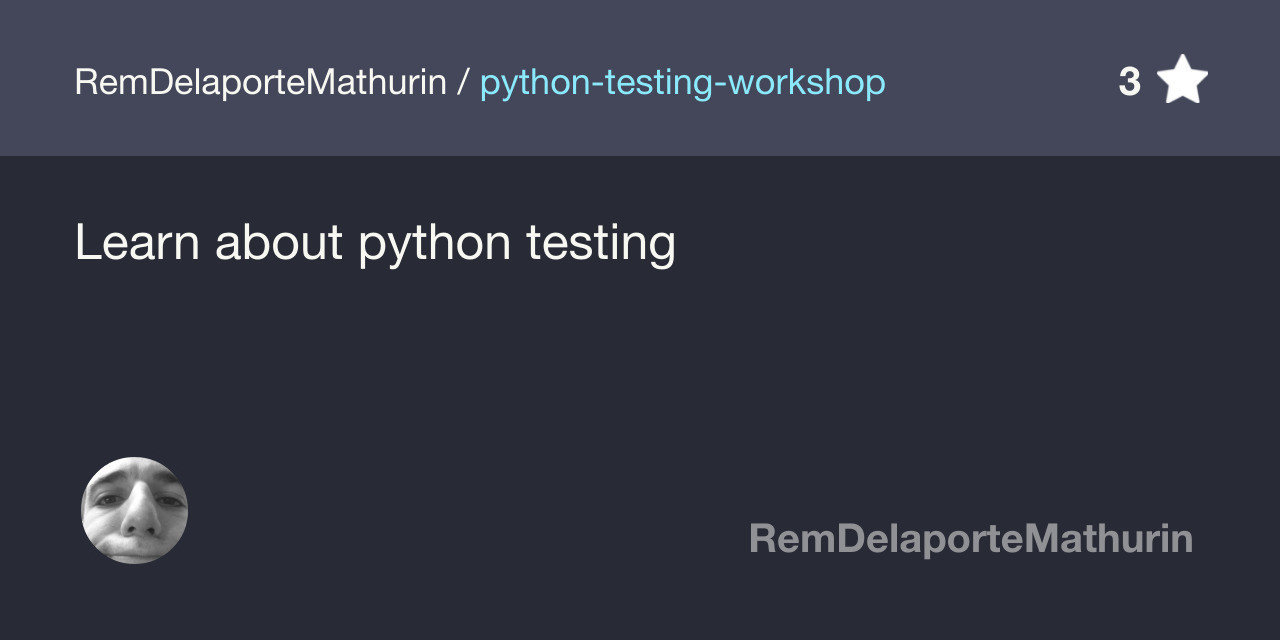This screenshot has width=1280, height=640.
Task: Click the white star icon
Action: coord(1183,80)
